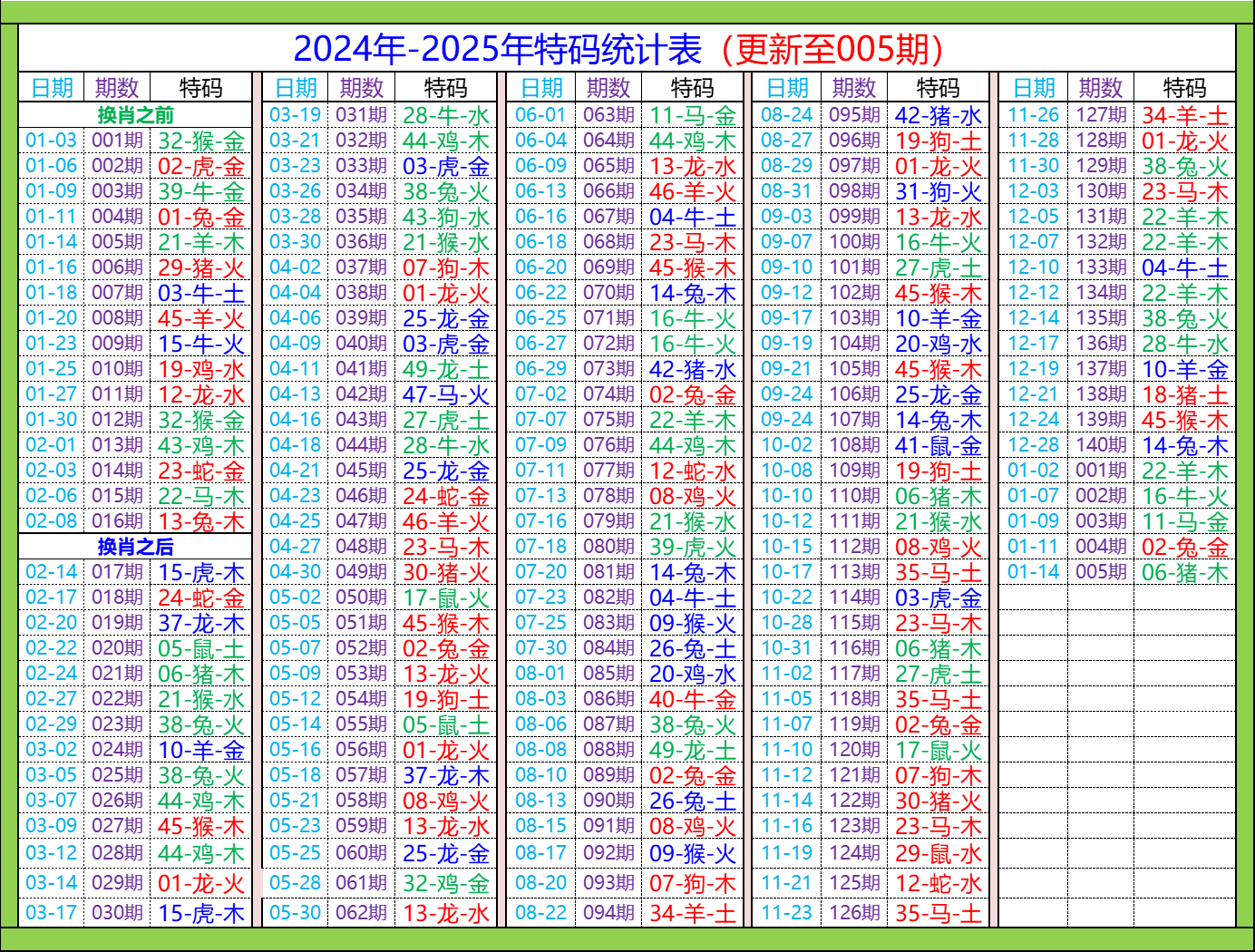Click the "095期" period cell

854,115
